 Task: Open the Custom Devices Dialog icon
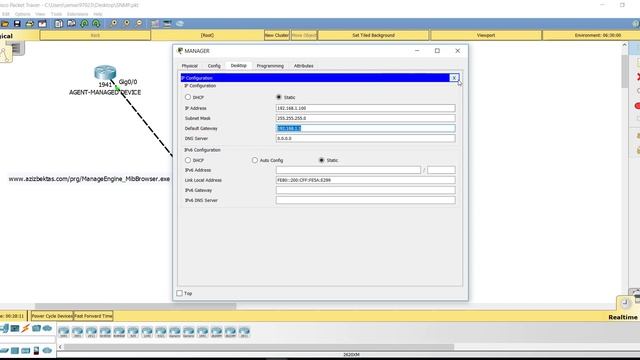click(167, 24)
